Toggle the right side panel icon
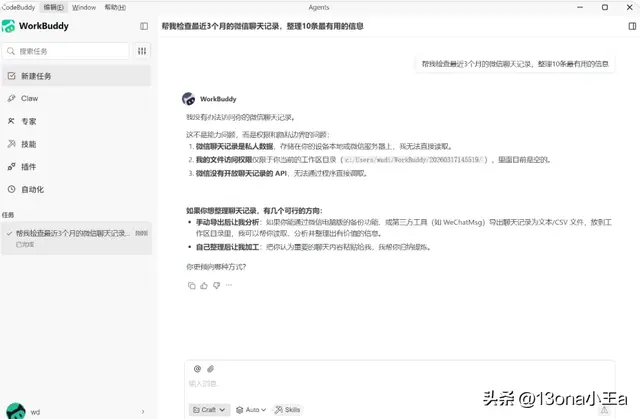 coord(632,26)
